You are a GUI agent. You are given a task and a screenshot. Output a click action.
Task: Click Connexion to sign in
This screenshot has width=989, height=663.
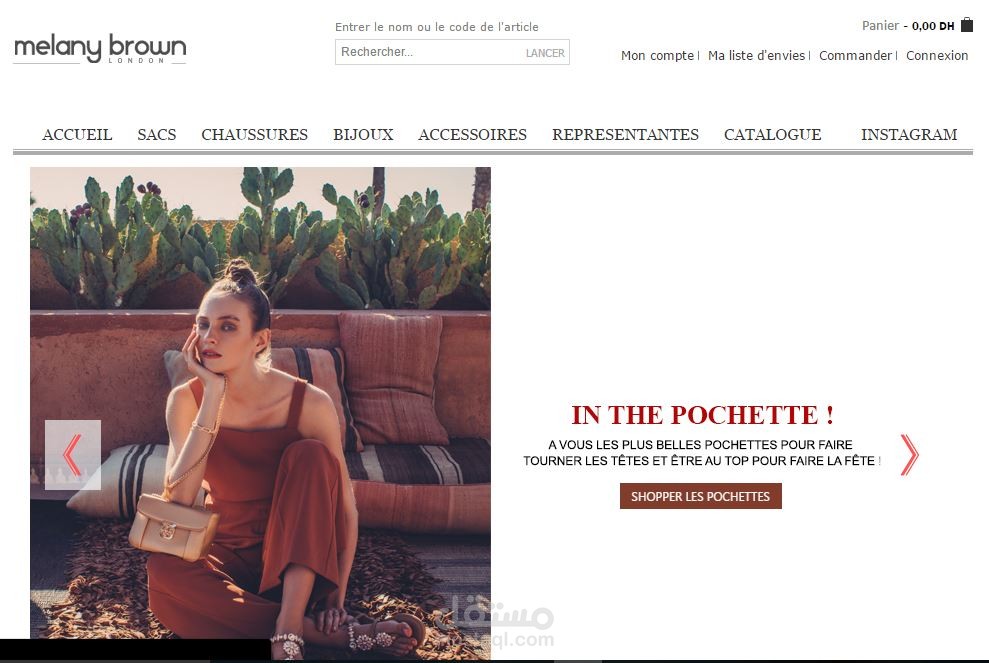[x=937, y=56]
